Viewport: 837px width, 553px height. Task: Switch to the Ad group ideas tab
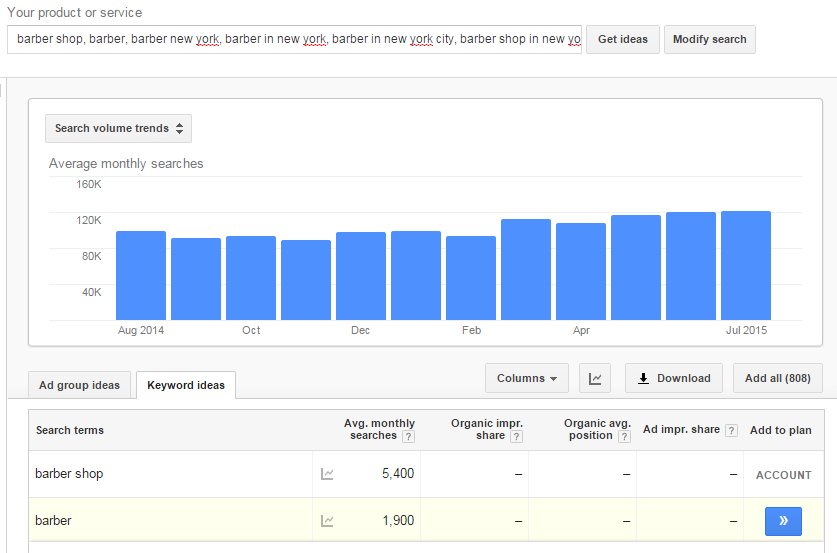80,385
